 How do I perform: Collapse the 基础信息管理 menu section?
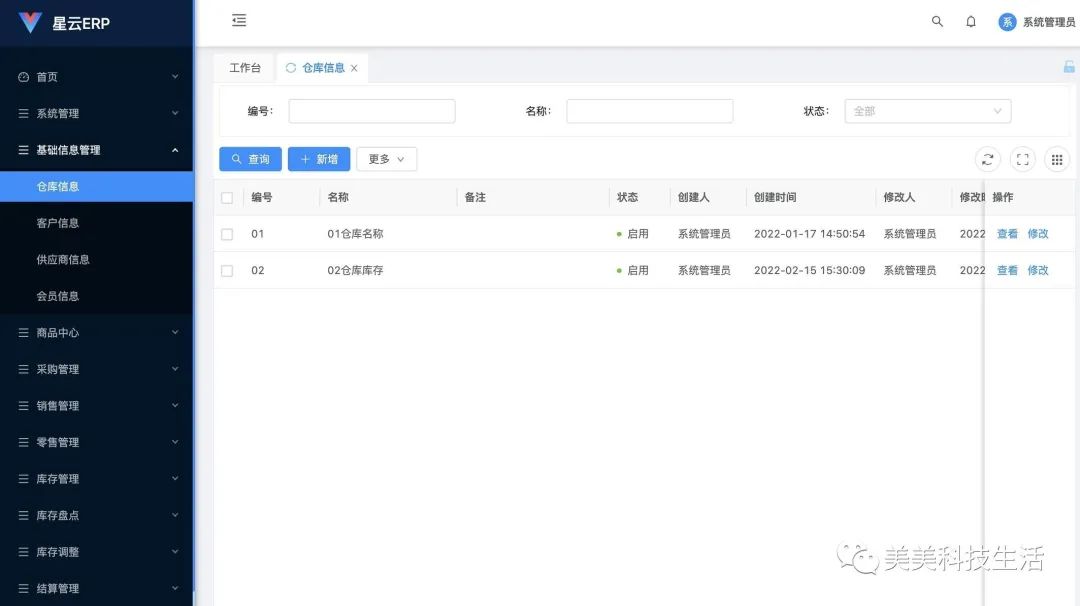pos(96,150)
